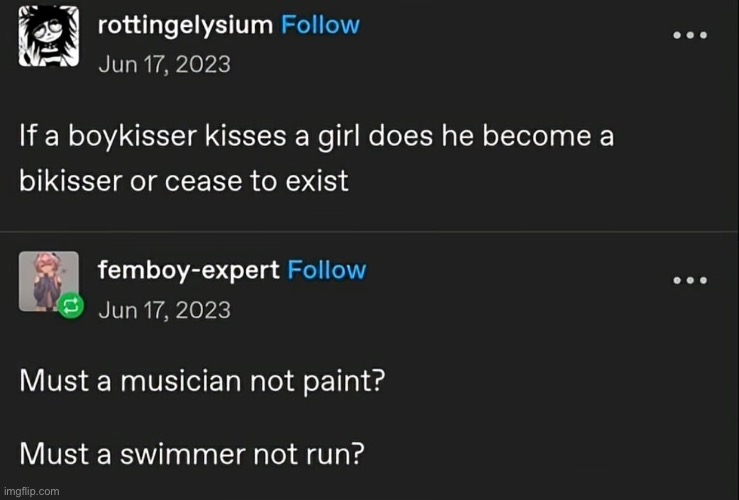Follow femboy-expert
The height and width of the screenshot is (500, 739).
(327, 270)
